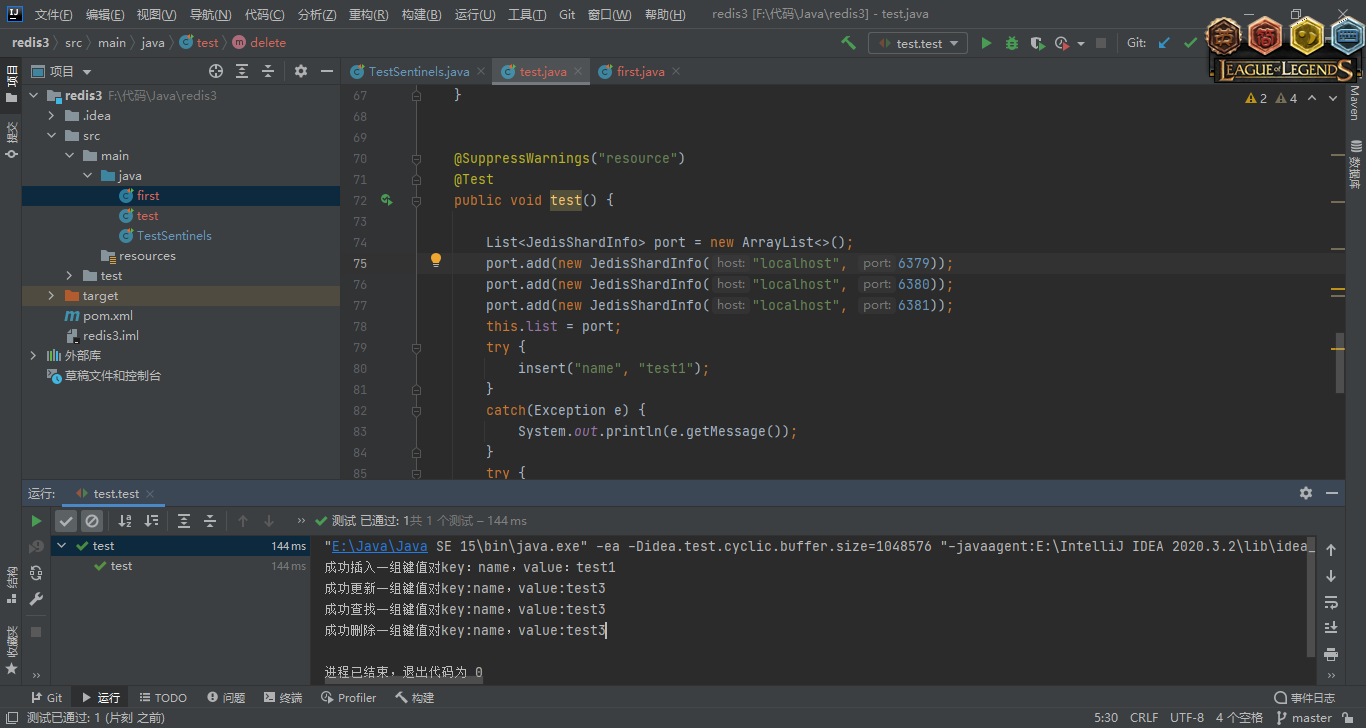This screenshot has width=1366, height=728.
Task: Open the test.test run configuration dropdown
Action: pyautogui.click(x=918, y=43)
